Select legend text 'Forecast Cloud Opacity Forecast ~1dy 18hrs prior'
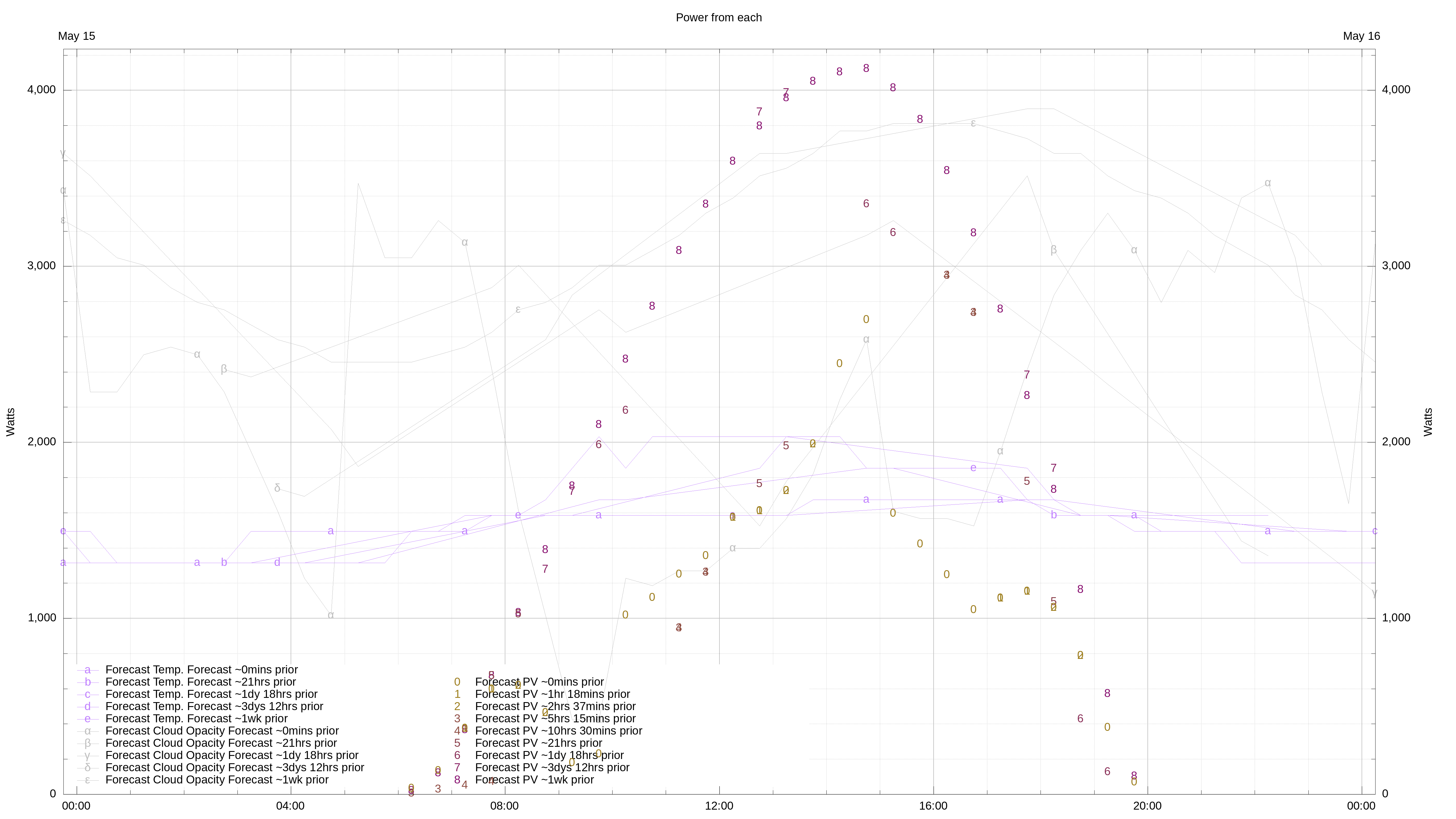 pyautogui.click(x=232, y=756)
